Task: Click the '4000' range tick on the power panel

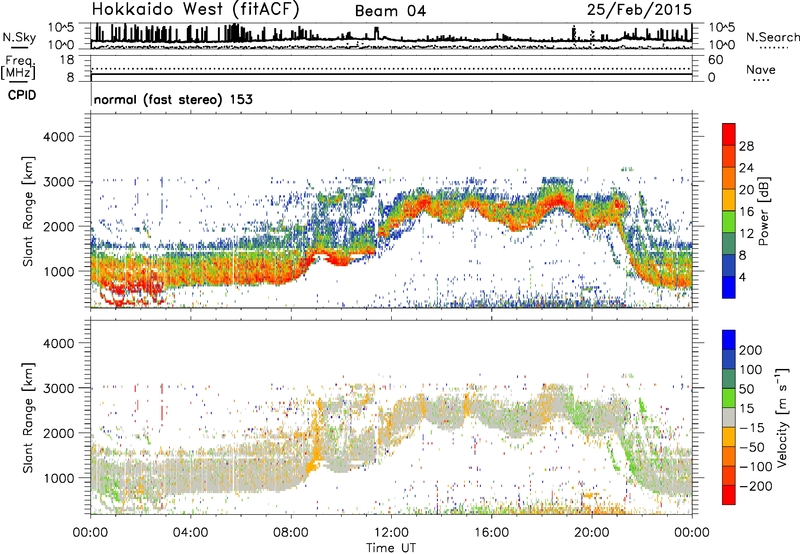Action: pyautogui.click(x=58, y=137)
